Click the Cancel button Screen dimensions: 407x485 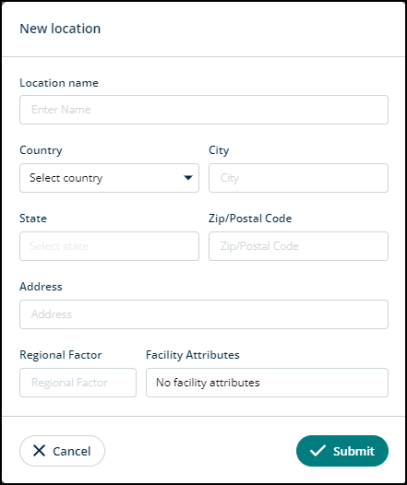tap(62, 451)
